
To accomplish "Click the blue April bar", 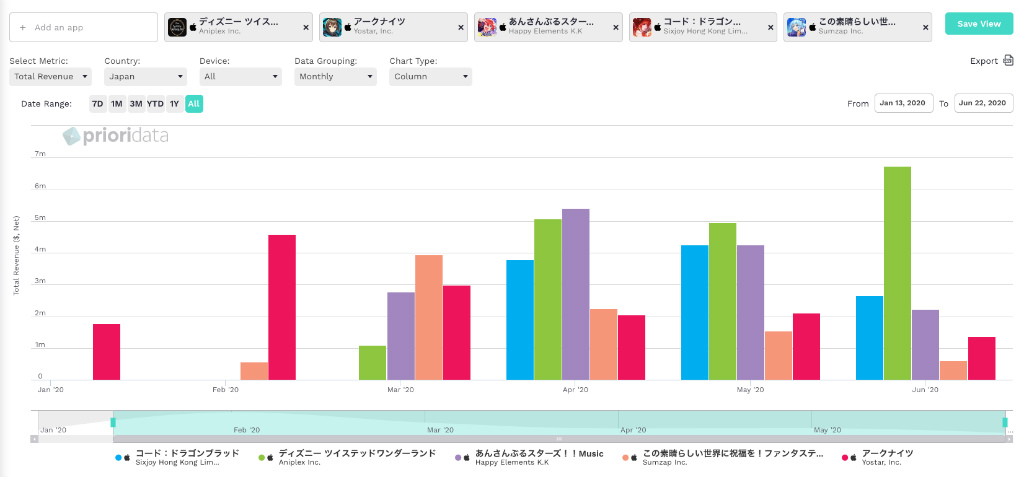I will point(520,320).
